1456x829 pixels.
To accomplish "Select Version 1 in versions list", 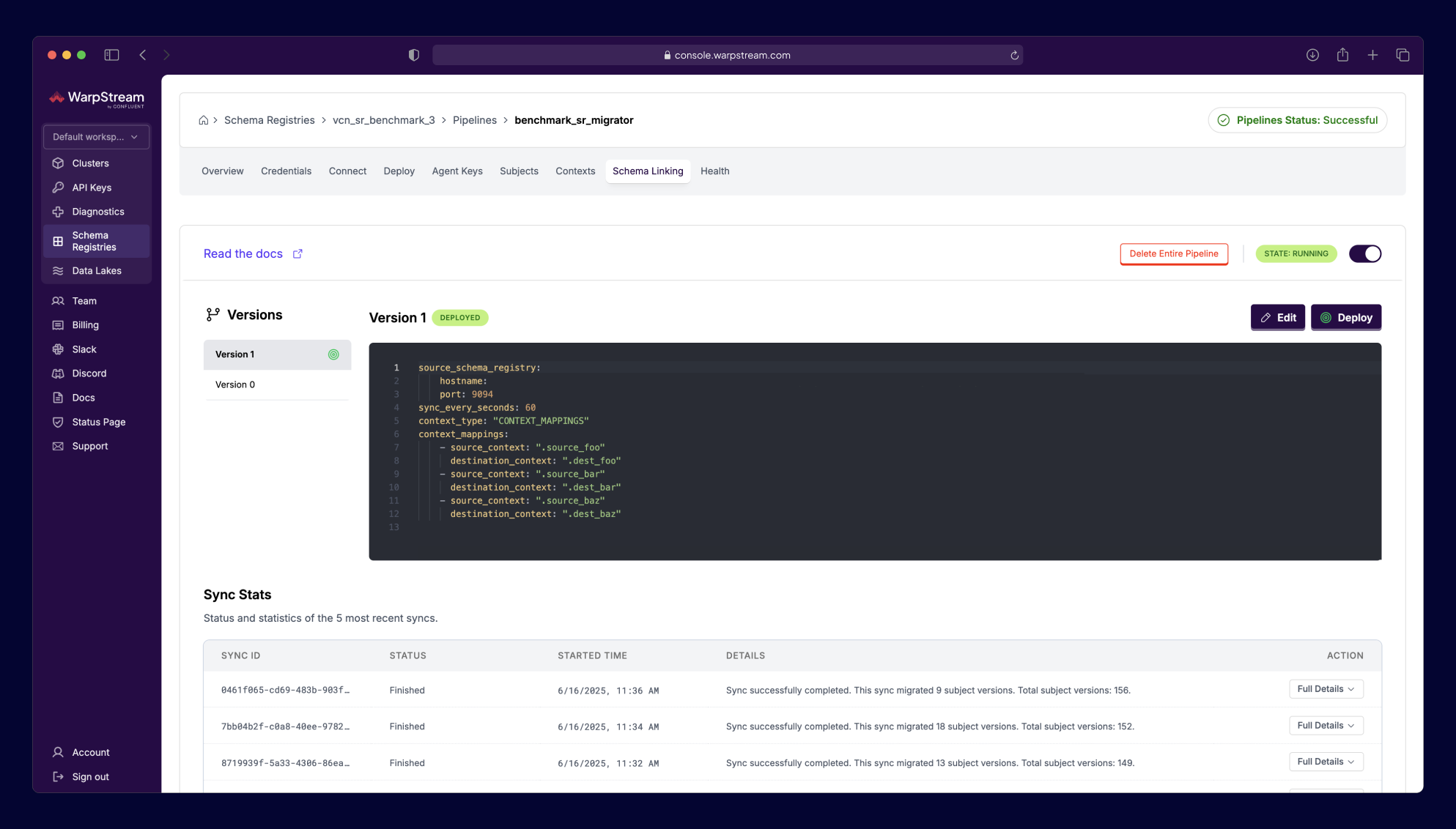I will click(277, 354).
